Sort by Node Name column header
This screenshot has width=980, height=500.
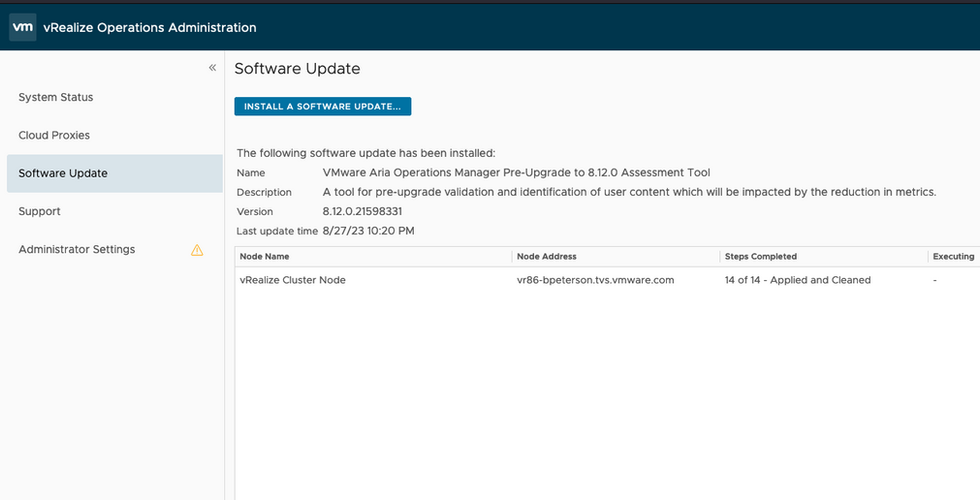point(264,256)
